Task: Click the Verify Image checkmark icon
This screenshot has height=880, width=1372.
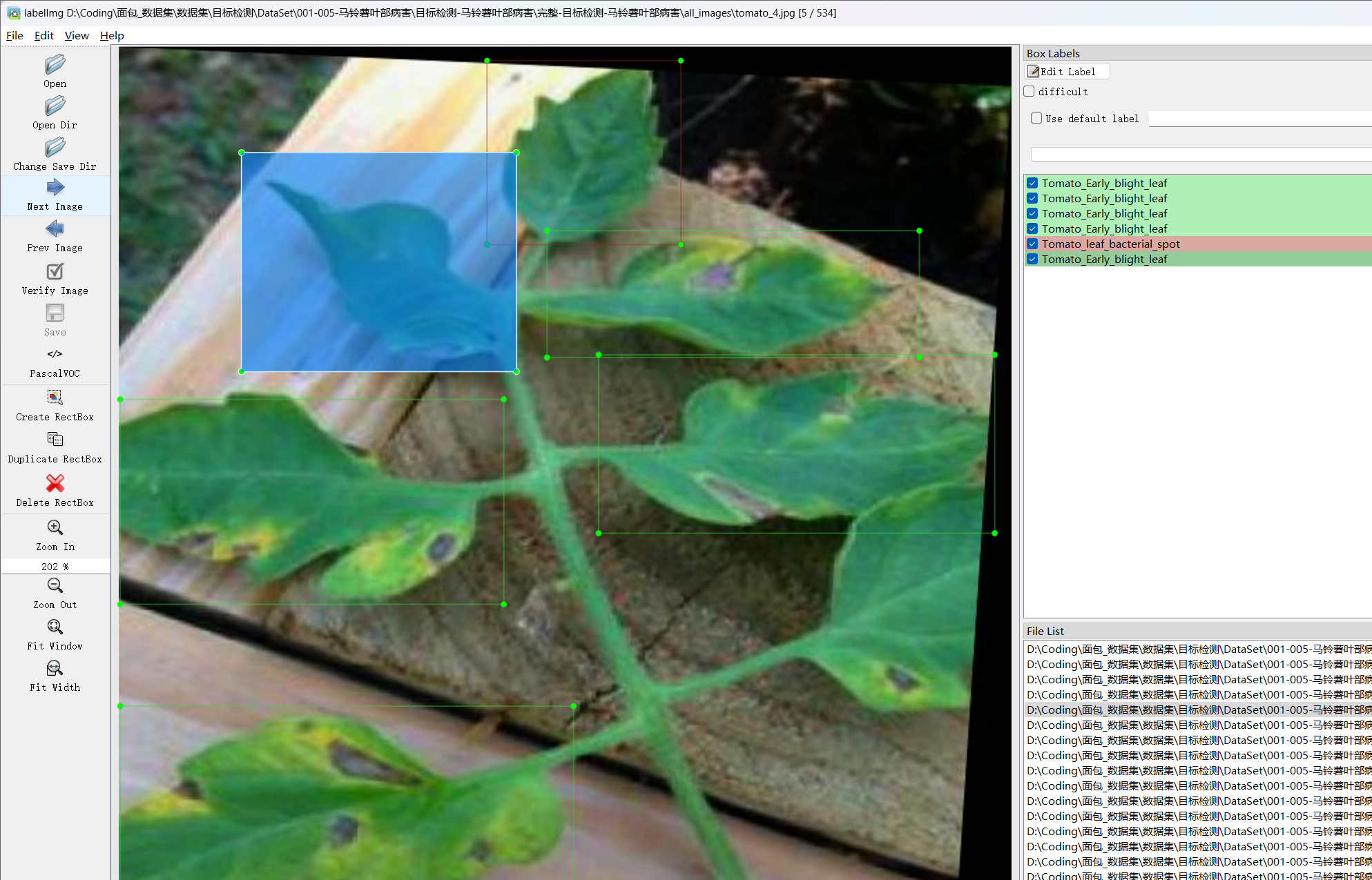Action: tap(55, 271)
